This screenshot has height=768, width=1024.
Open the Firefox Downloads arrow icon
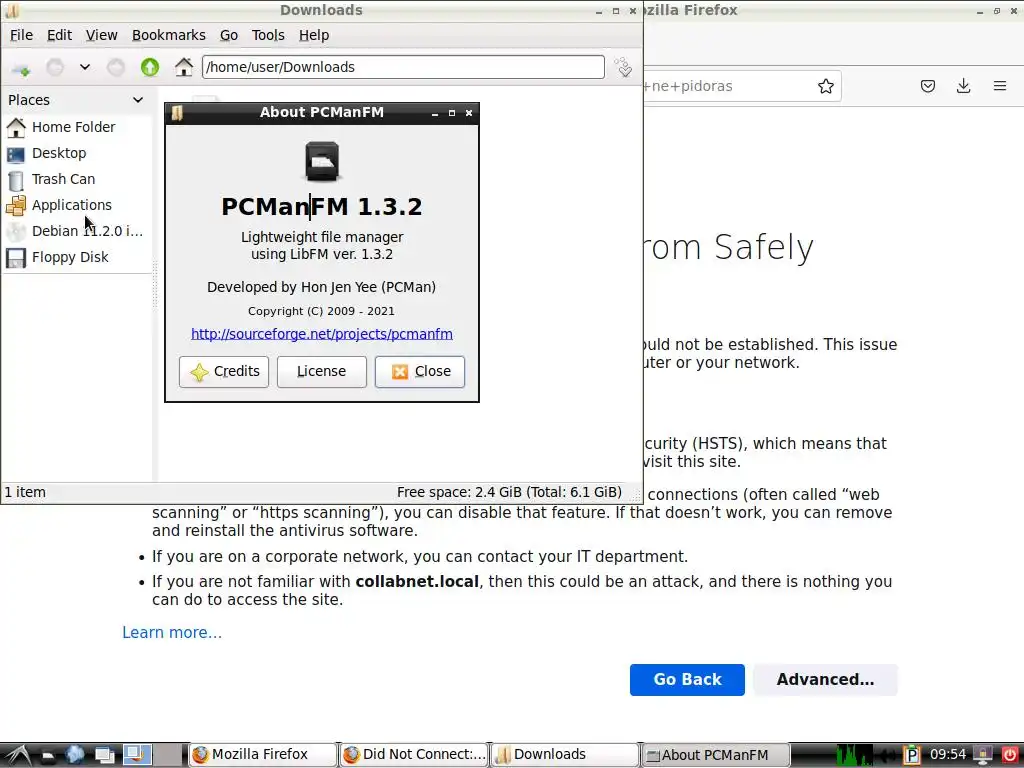(963, 86)
